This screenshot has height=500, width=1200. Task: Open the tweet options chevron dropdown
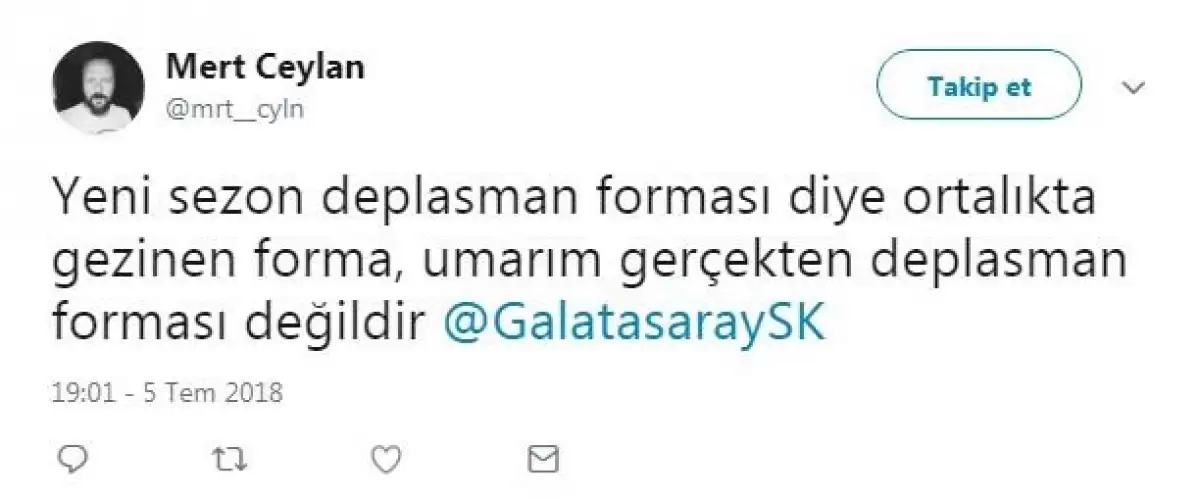[x=1133, y=88]
